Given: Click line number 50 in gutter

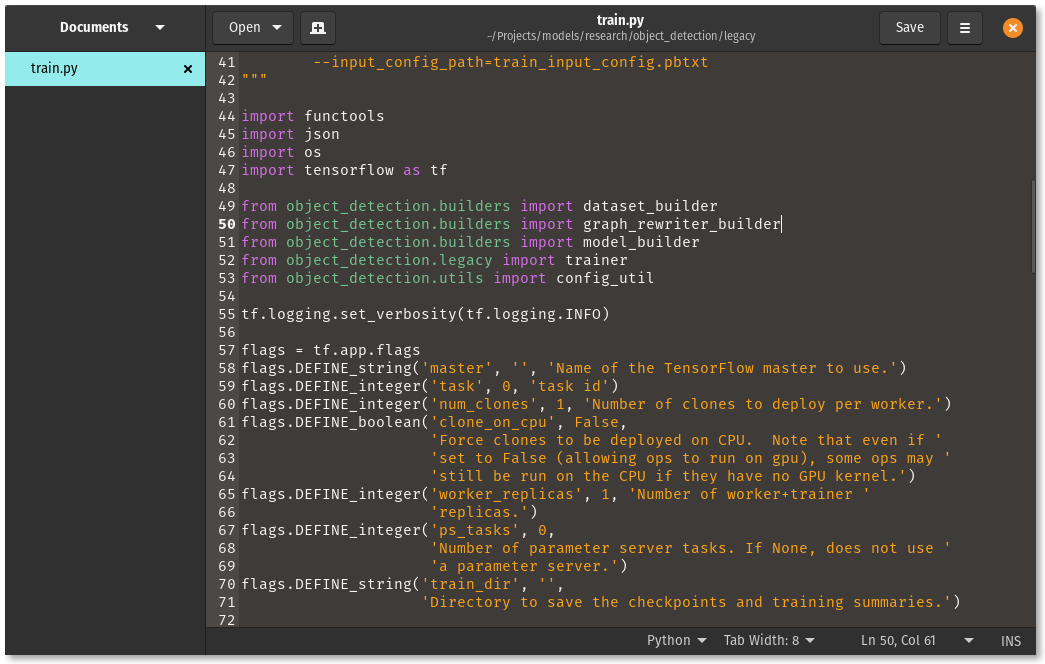Looking at the screenshot, I should pos(227,224).
